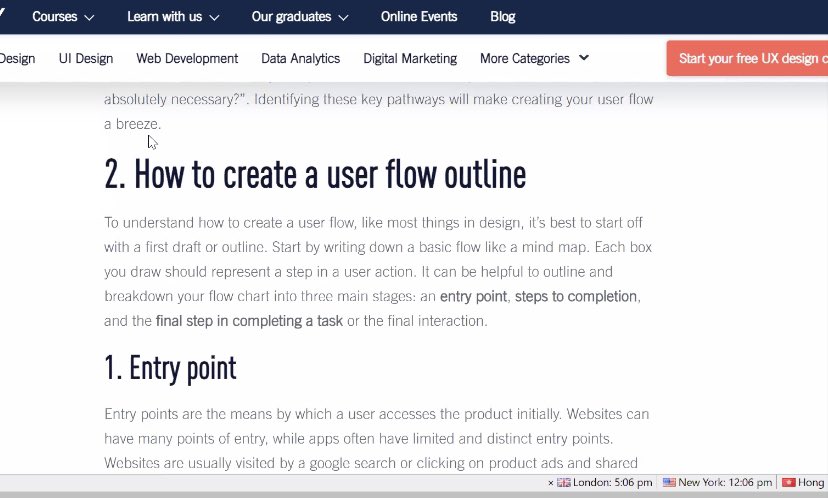This screenshot has width=828, height=498.
Task: Open the Our graduates dropdown
Action: (x=299, y=17)
